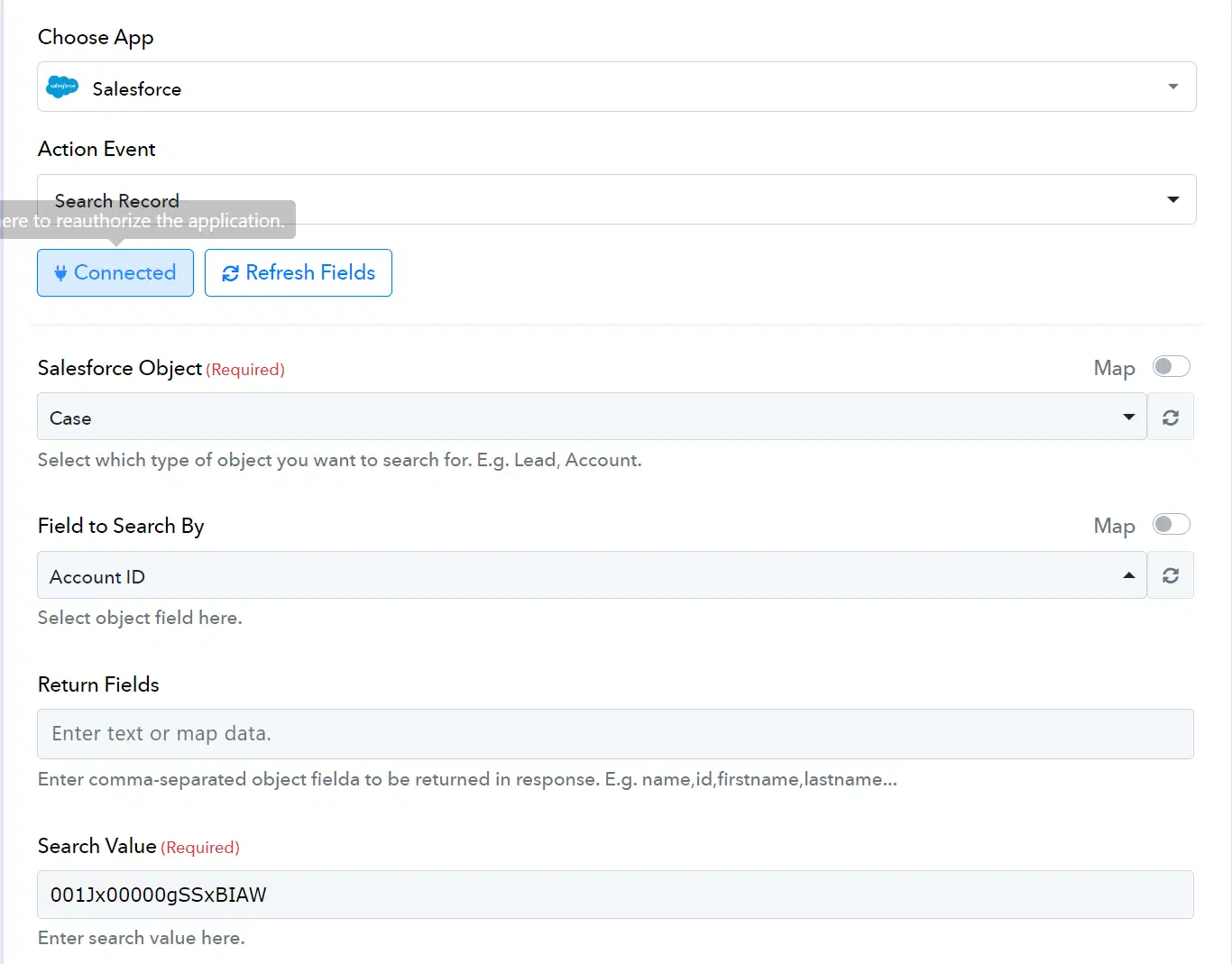The height and width of the screenshot is (964, 1232).
Task: Focus the Return Fields input box
Action: [x=615, y=734]
